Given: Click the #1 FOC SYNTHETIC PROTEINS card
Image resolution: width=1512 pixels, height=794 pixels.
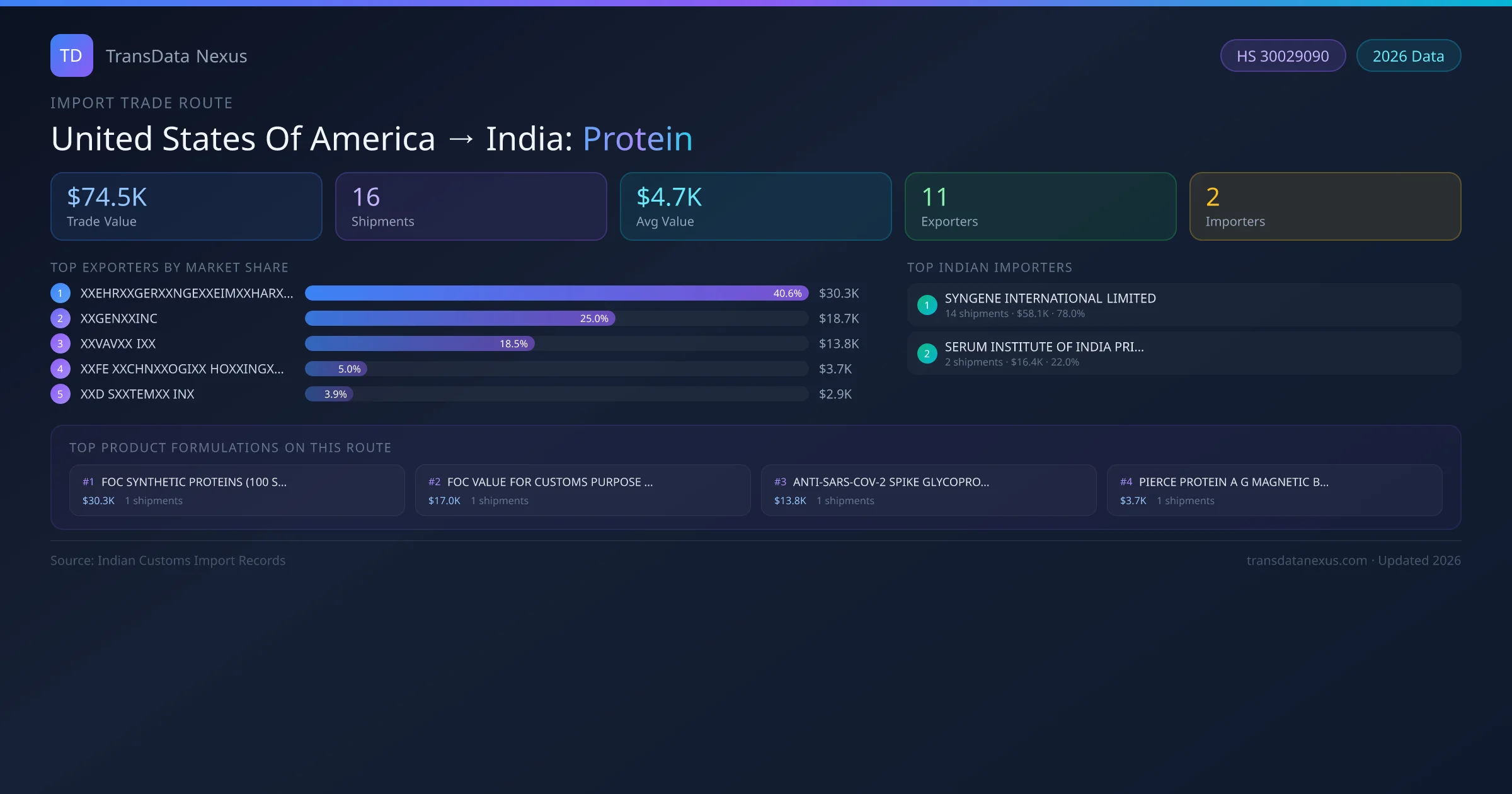Looking at the screenshot, I should point(236,490).
